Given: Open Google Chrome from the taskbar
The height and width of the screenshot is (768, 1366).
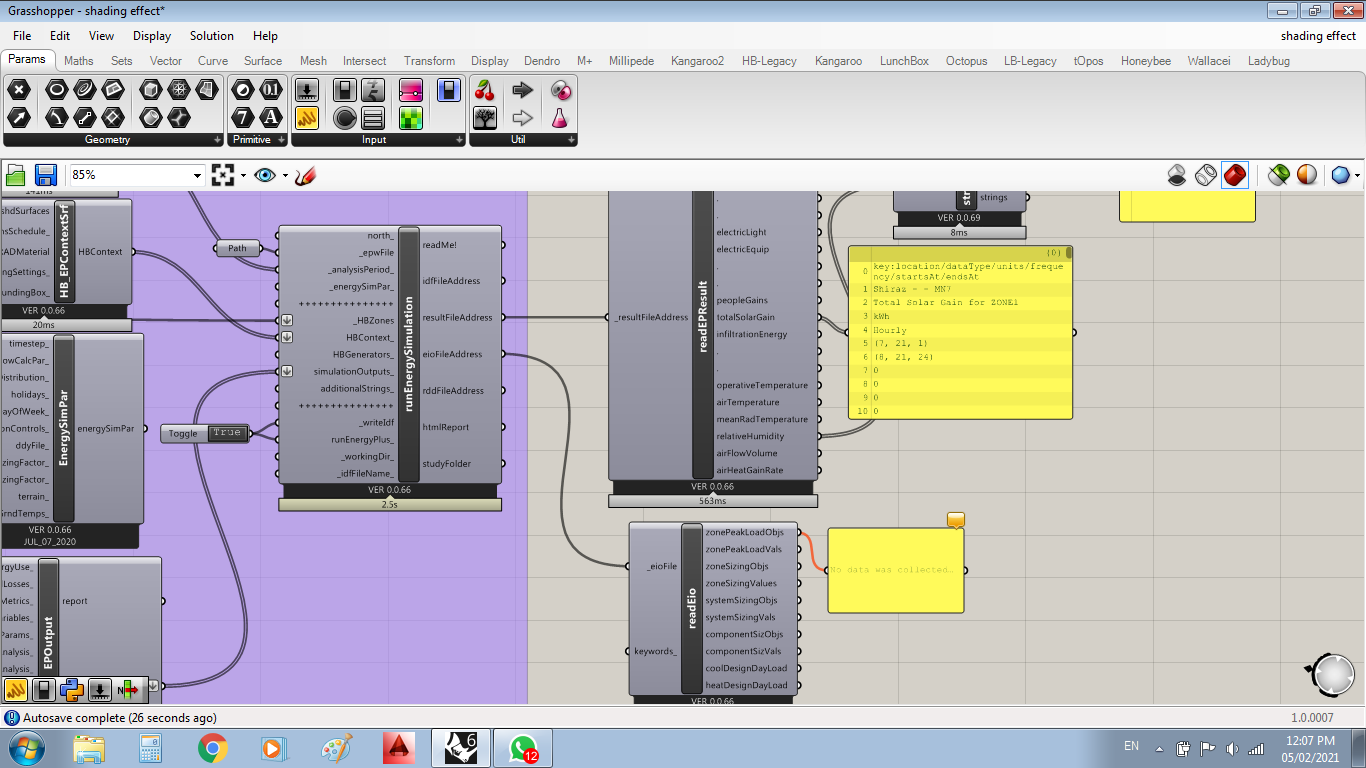Looking at the screenshot, I should point(212,748).
